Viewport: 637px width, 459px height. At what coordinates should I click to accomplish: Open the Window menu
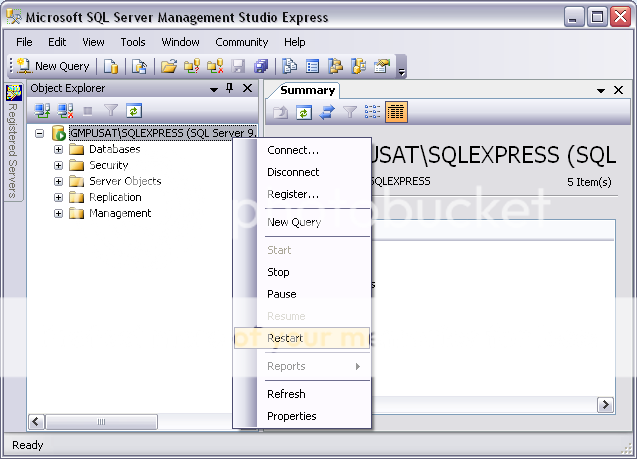(180, 42)
